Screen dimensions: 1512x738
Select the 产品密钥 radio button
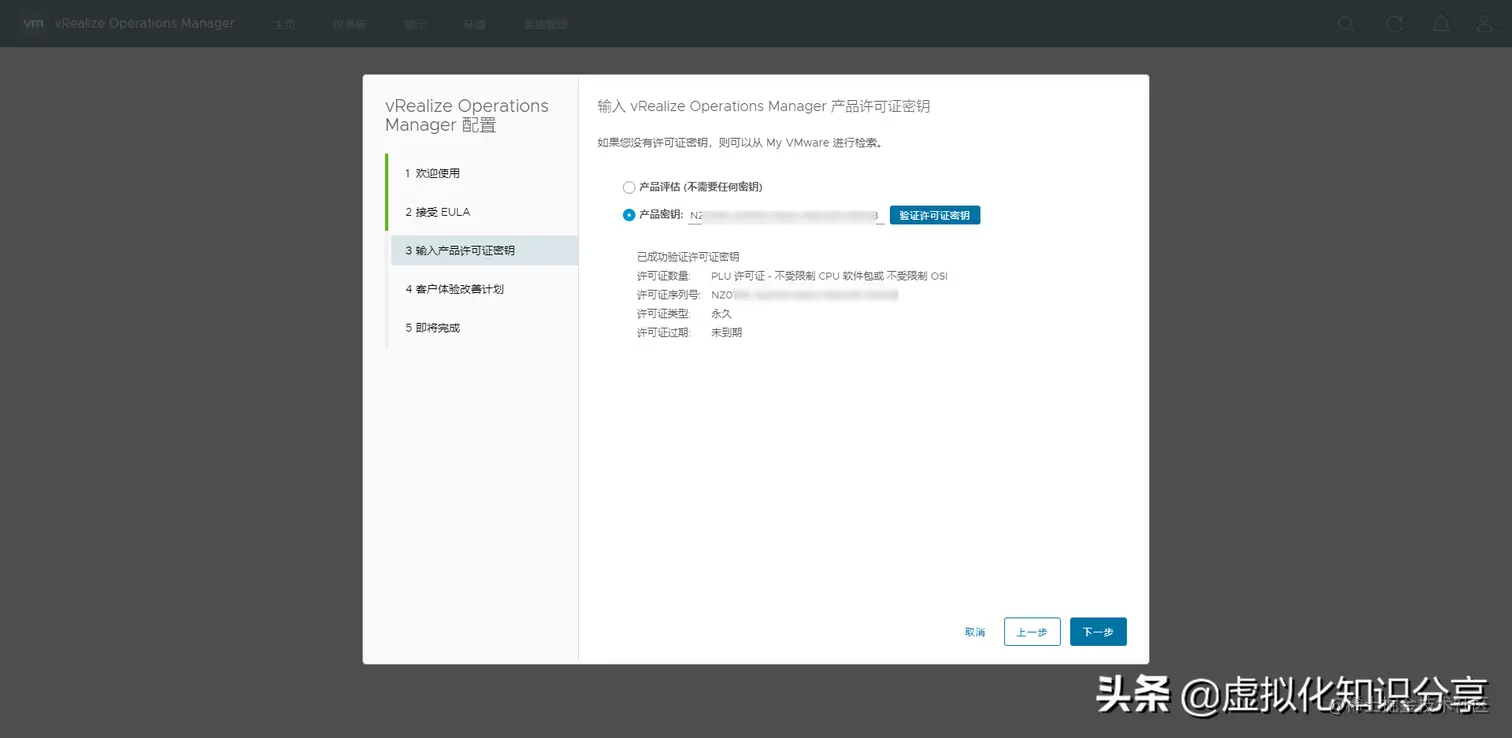(629, 214)
